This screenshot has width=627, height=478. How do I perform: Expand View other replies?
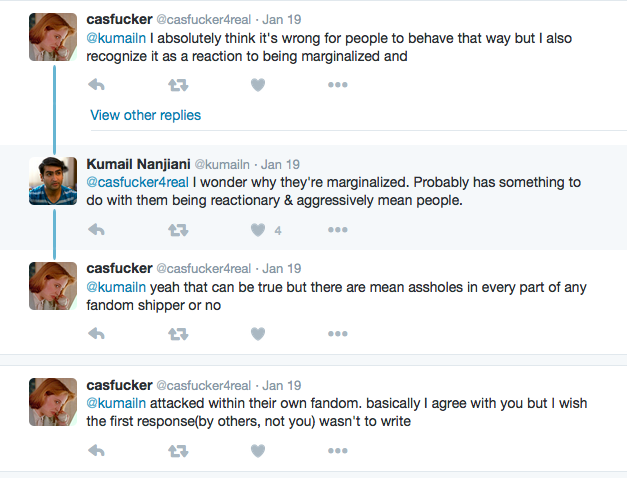coord(146,115)
